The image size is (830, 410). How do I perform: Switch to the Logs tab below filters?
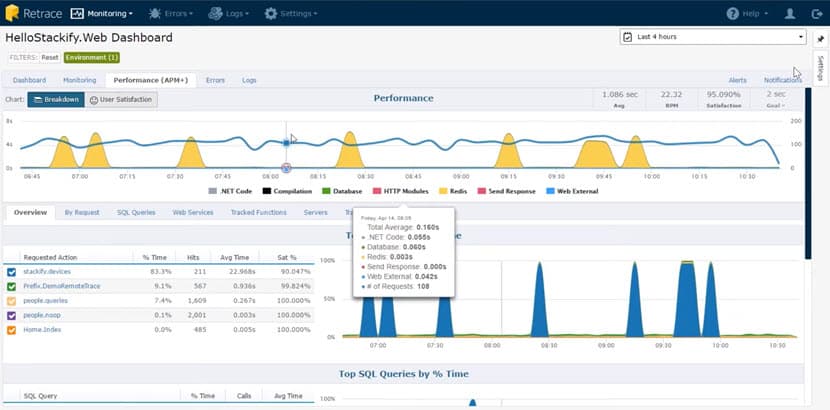pos(249,80)
